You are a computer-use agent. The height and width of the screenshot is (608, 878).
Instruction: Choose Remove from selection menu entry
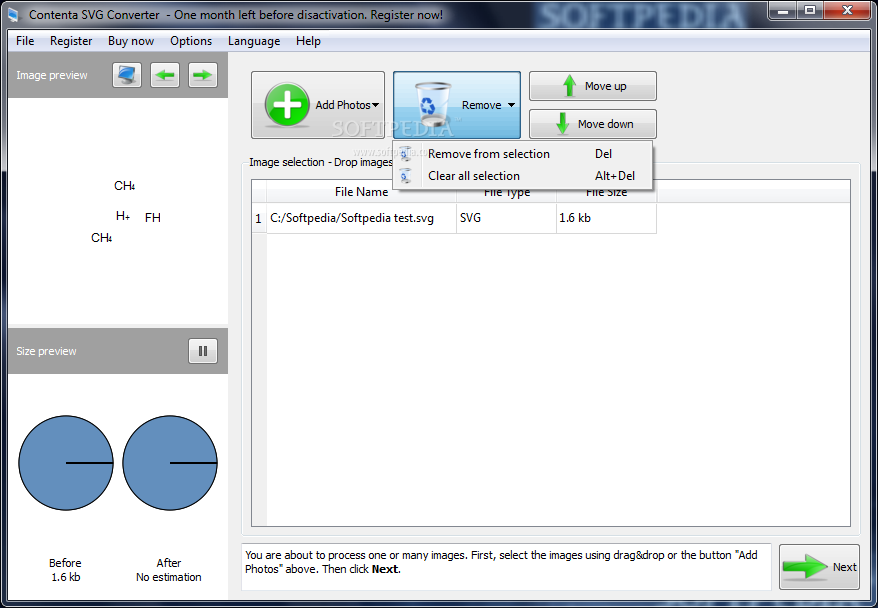tap(523, 154)
